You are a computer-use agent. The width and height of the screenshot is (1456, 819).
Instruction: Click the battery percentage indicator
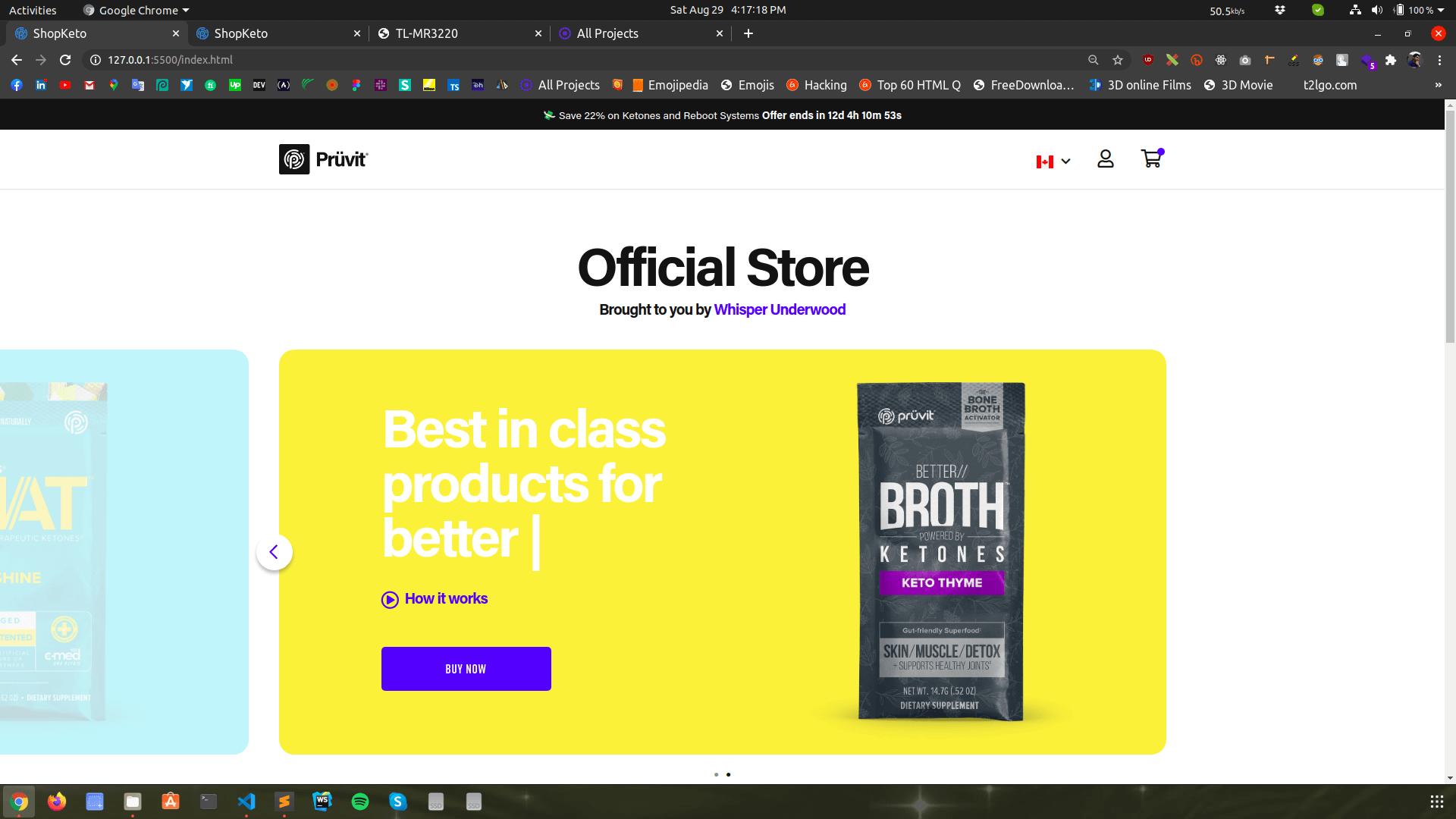(x=1422, y=10)
